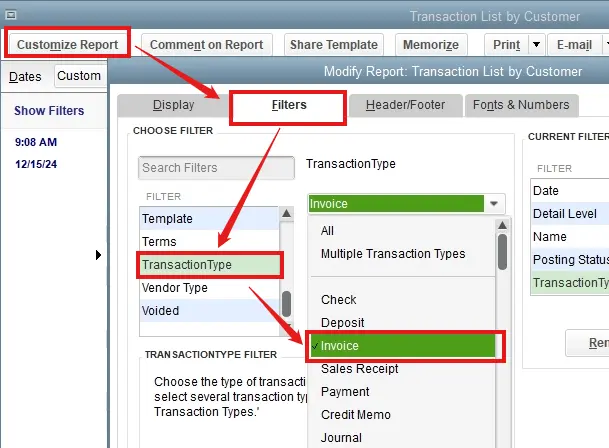Select Posting Status in current filters
The width and height of the screenshot is (609, 448).
point(570,260)
